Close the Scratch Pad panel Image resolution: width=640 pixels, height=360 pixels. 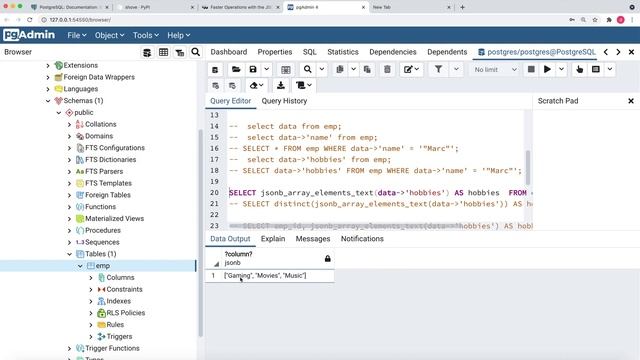coord(631,101)
